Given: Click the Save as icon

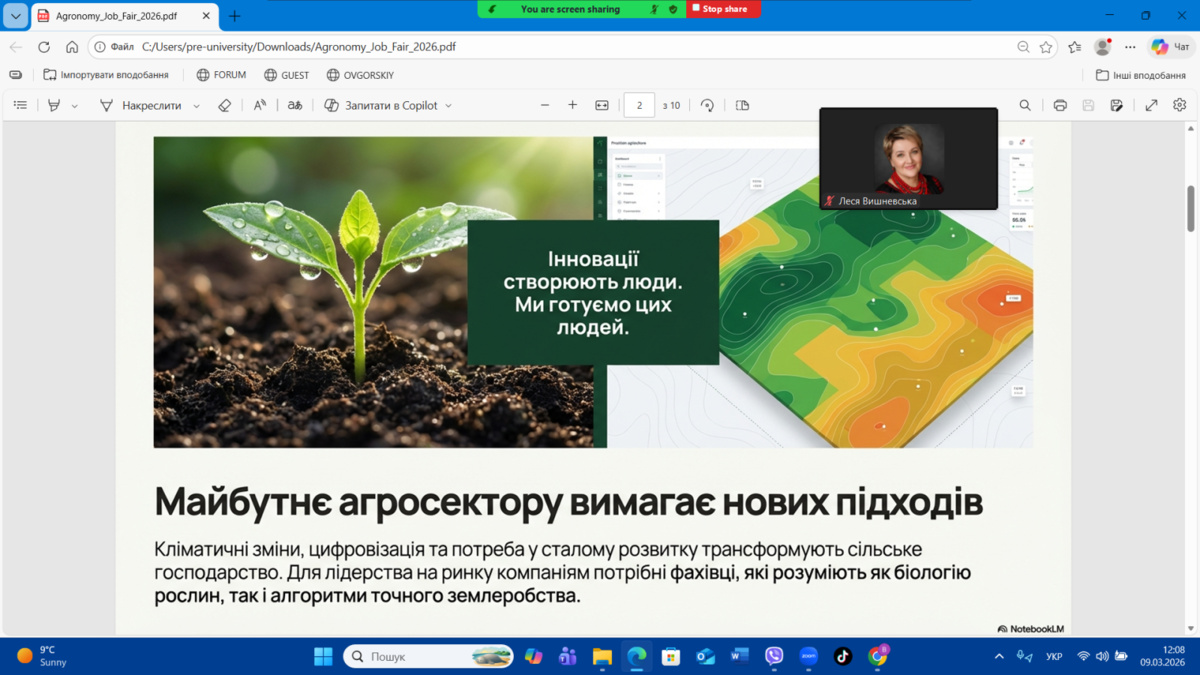Looking at the screenshot, I should coord(1117,105).
